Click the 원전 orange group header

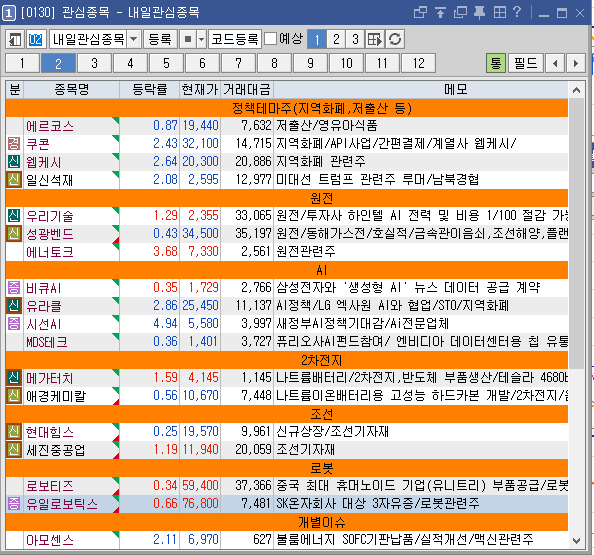click(x=287, y=198)
